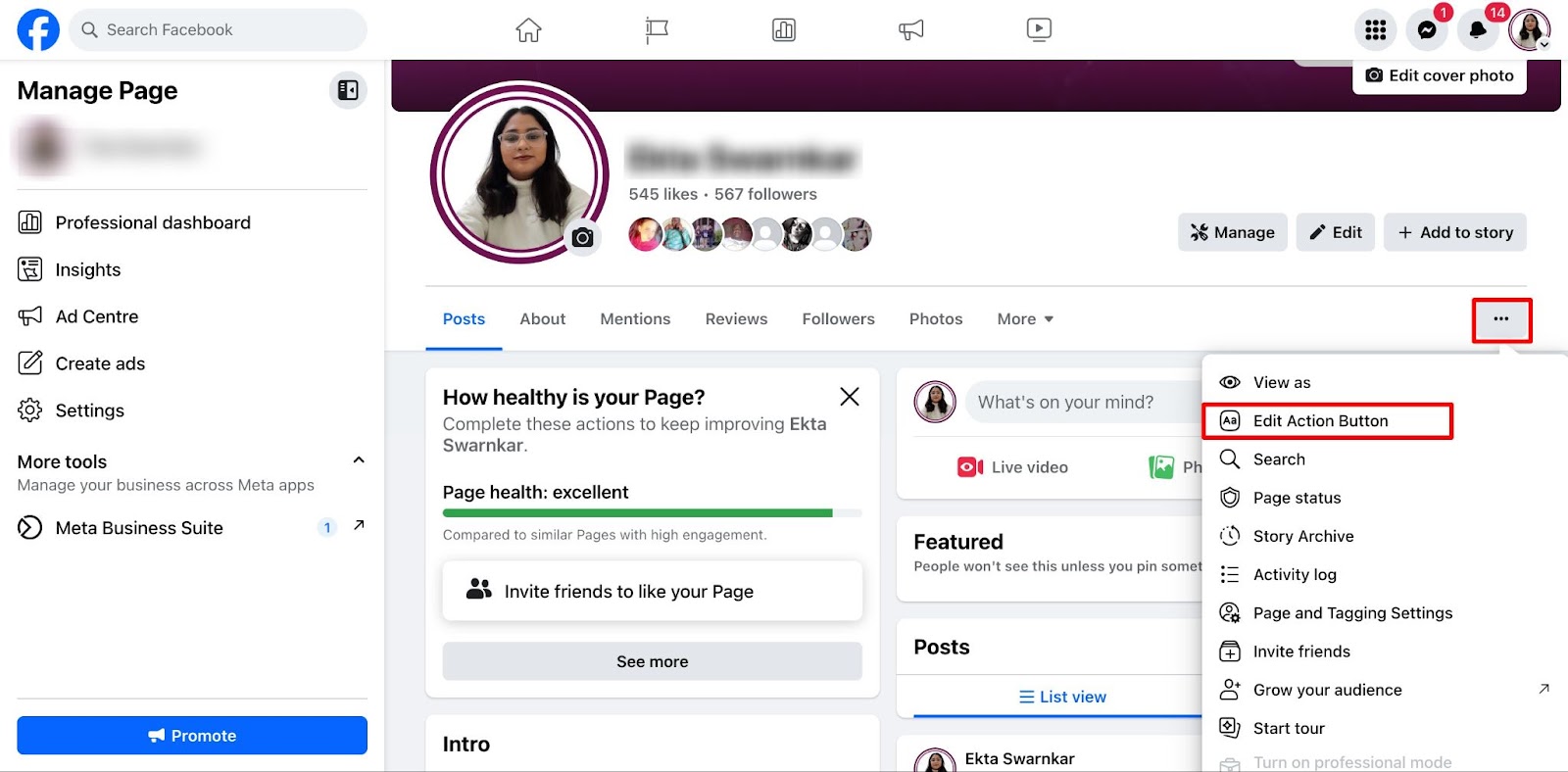Click the page profile picture

(x=518, y=172)
